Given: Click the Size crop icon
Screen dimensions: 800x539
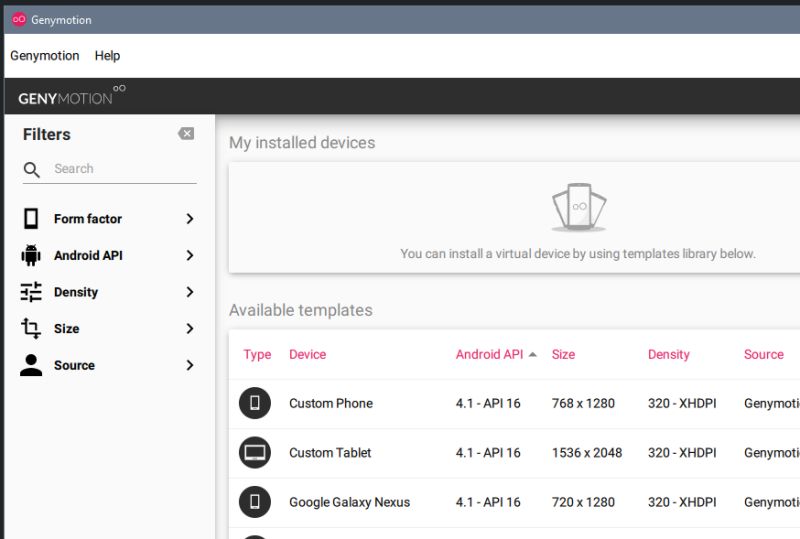Looking at the screenshot, I should 31,328.
